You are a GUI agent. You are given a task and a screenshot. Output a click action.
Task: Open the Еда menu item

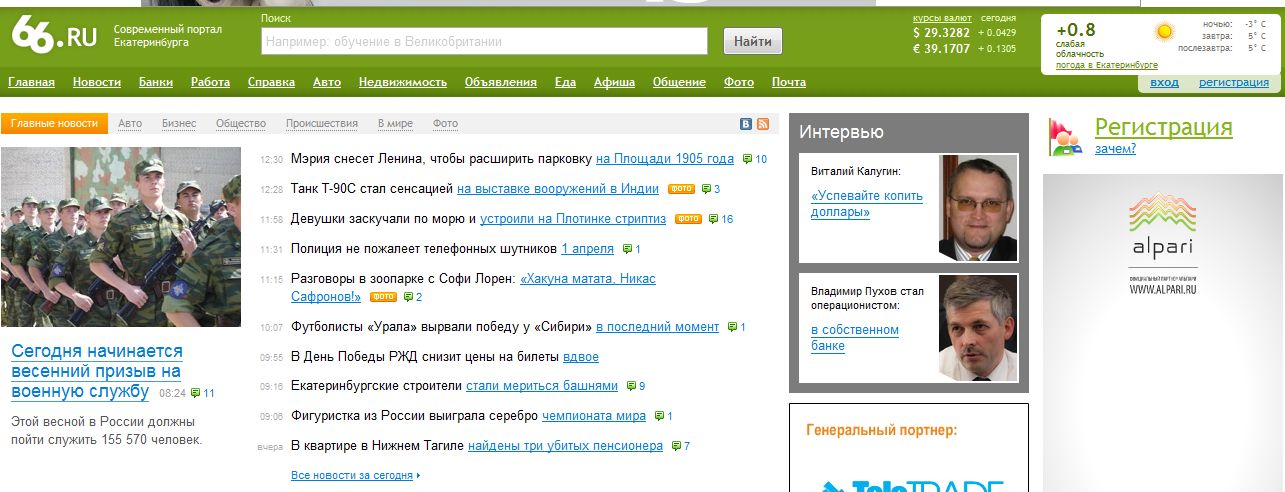(565, 82)
